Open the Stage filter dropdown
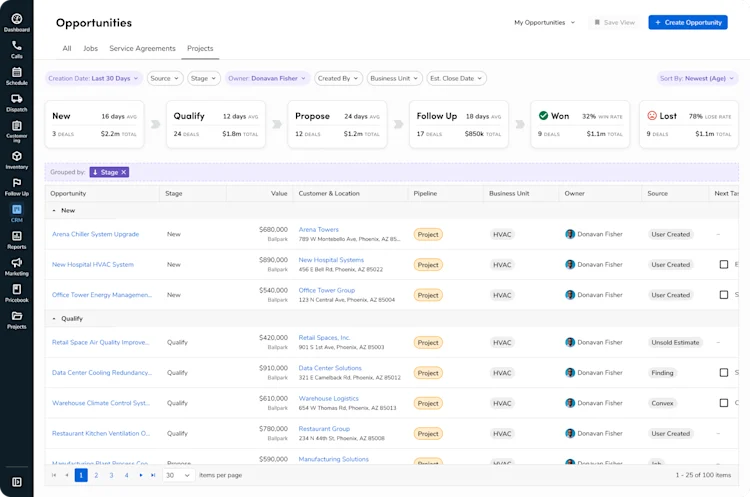The height and width of the screenshot is (497, 750). click(x=203, y=78)
